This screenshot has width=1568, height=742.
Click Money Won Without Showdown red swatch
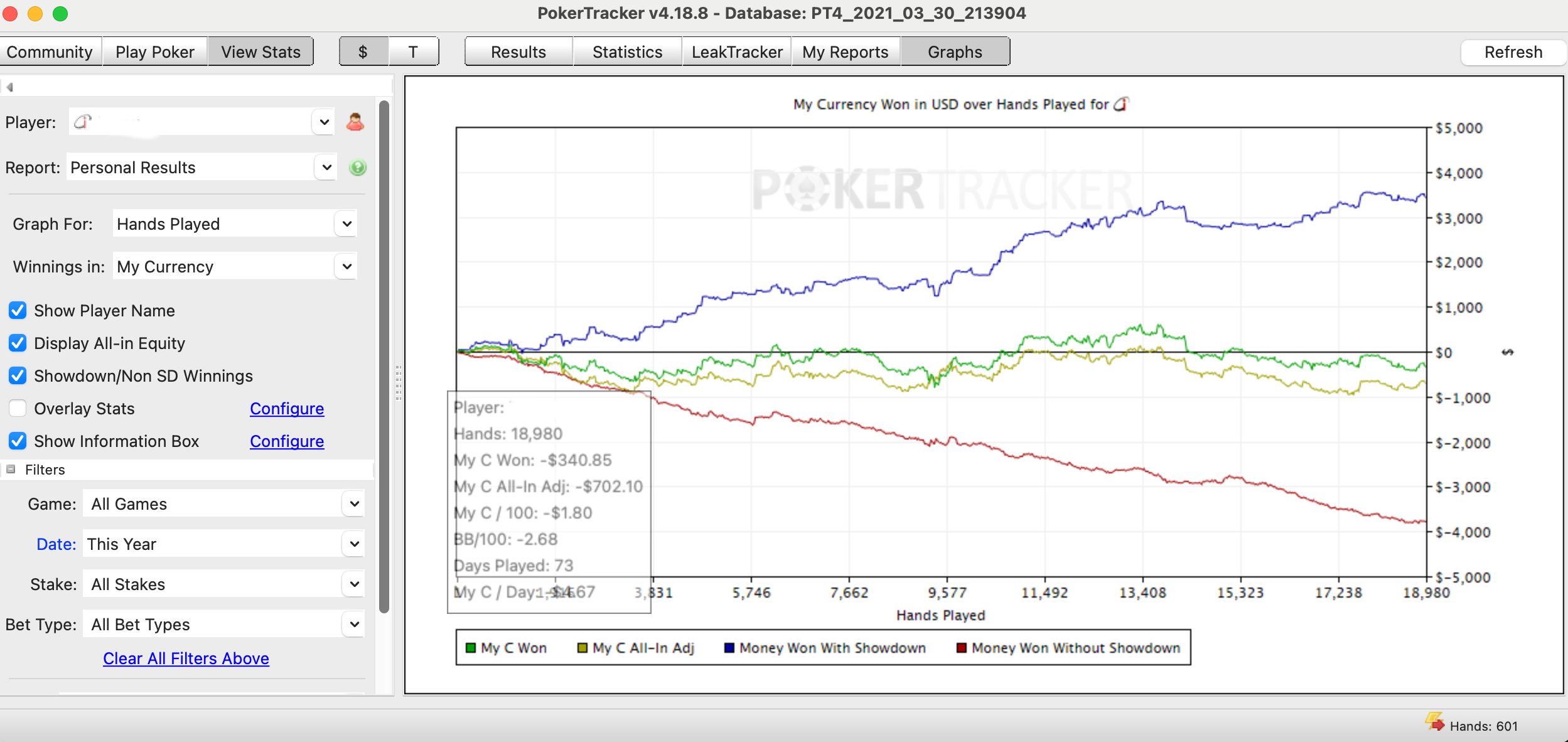962,648
